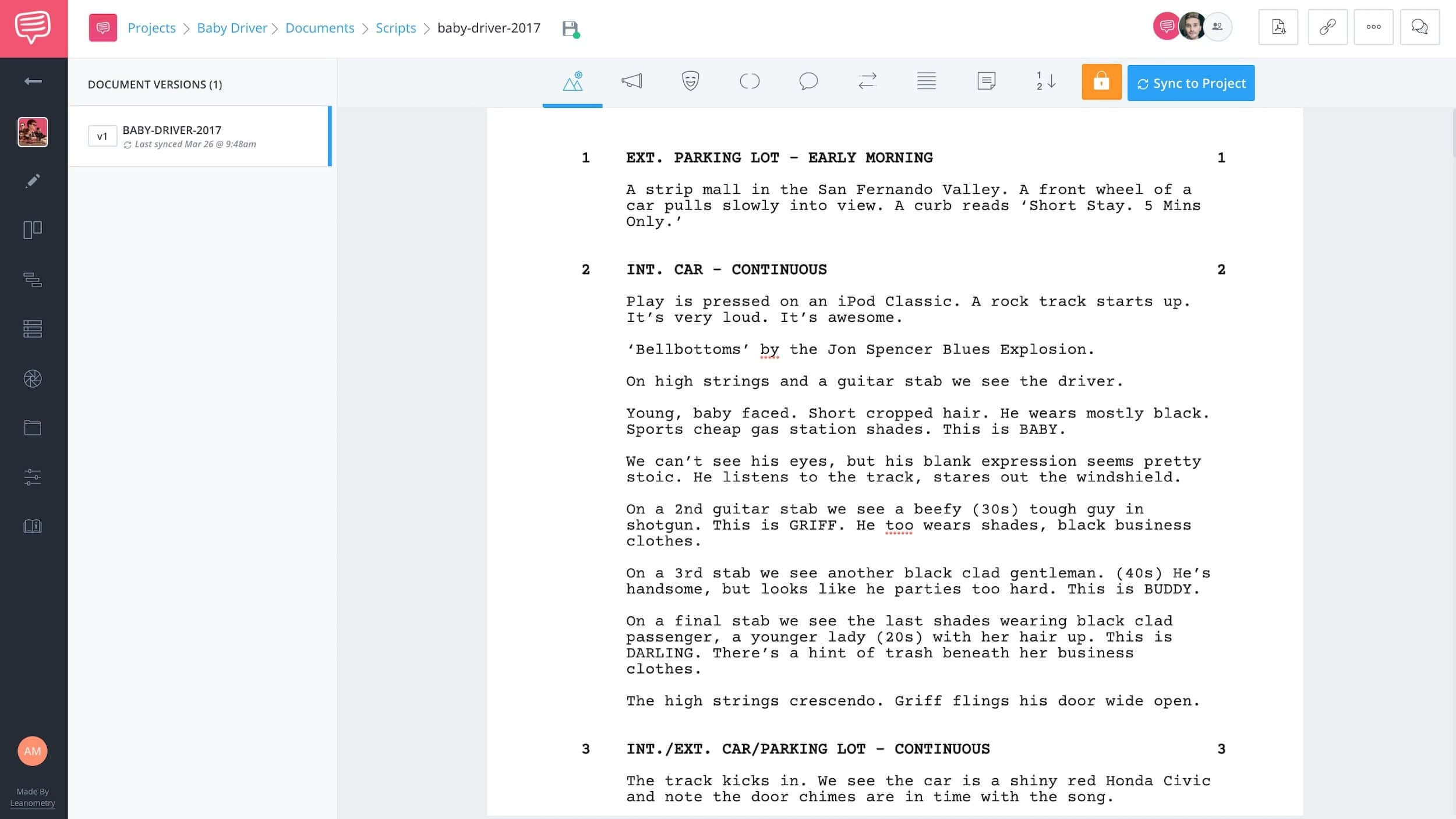1456x819 pixels.
Task: Expand the Baby Driver project link
Action: point(232,27)
